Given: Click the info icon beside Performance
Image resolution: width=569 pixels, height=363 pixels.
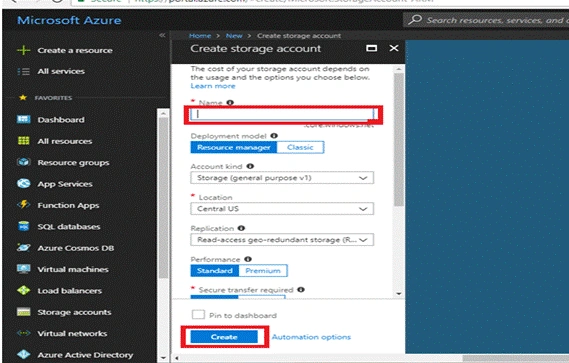Looking at the screenshot, I should pos(248,259).
